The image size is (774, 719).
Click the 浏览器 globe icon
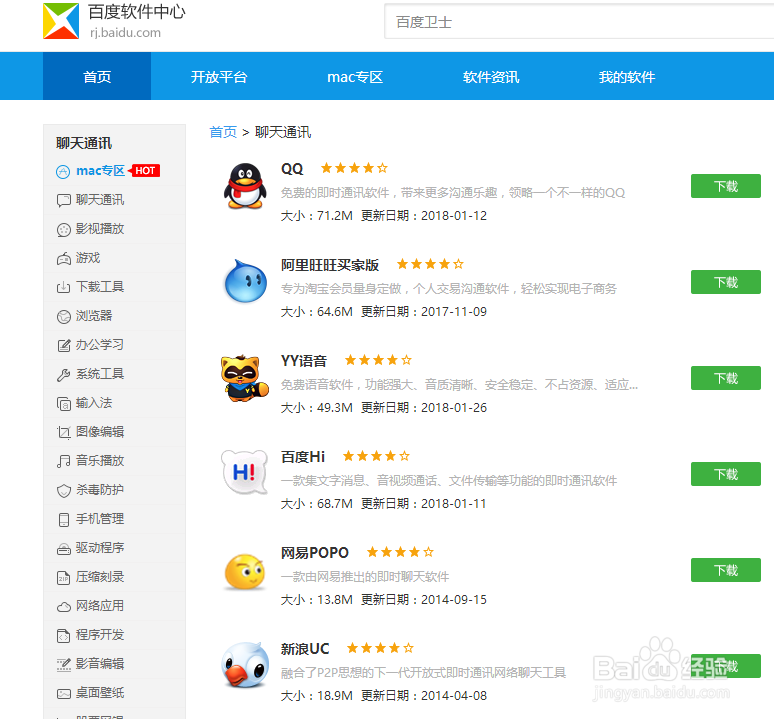(64, 316)
